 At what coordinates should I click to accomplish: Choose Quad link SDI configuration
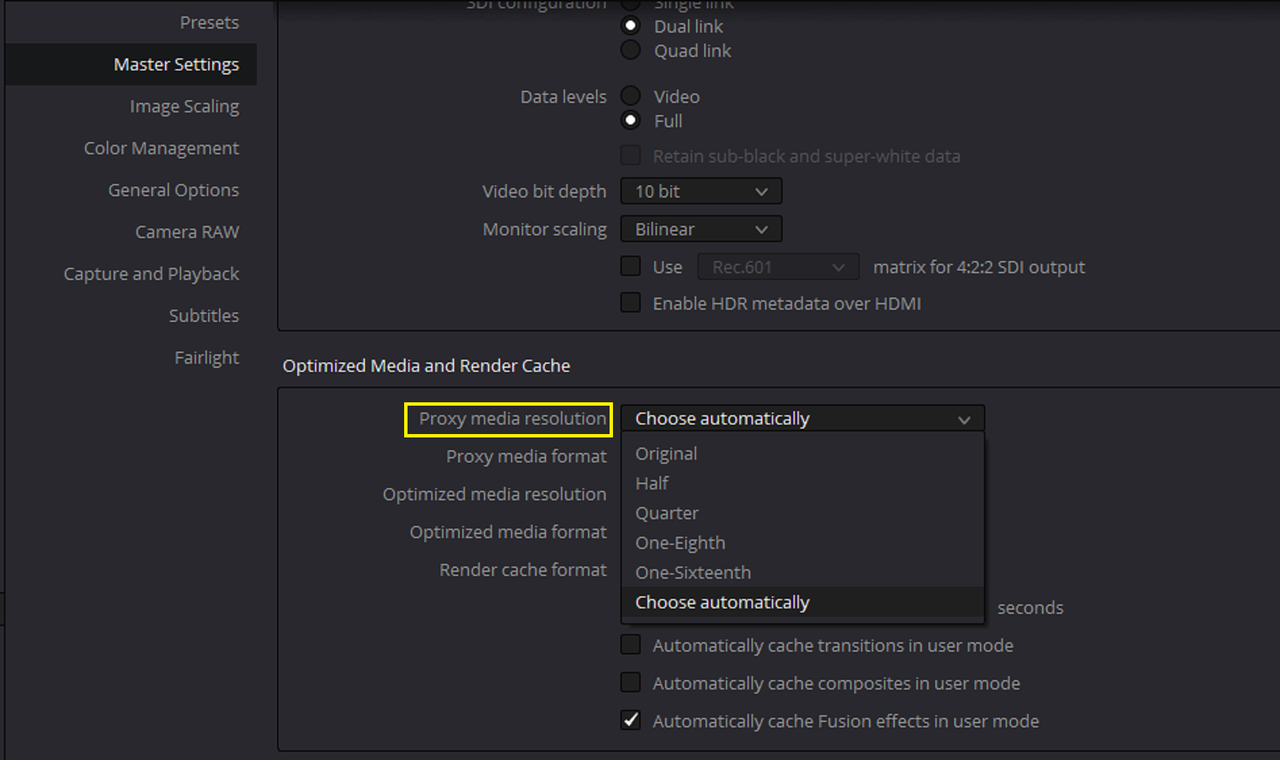tap(631, 50)
